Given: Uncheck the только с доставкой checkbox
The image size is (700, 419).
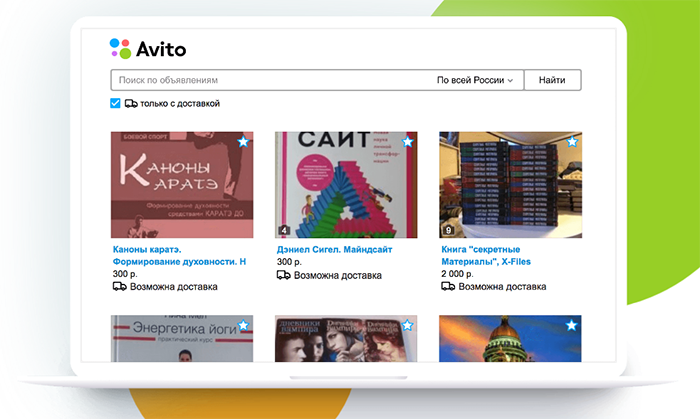Looking at the screenshot, I should click(115, 104).
